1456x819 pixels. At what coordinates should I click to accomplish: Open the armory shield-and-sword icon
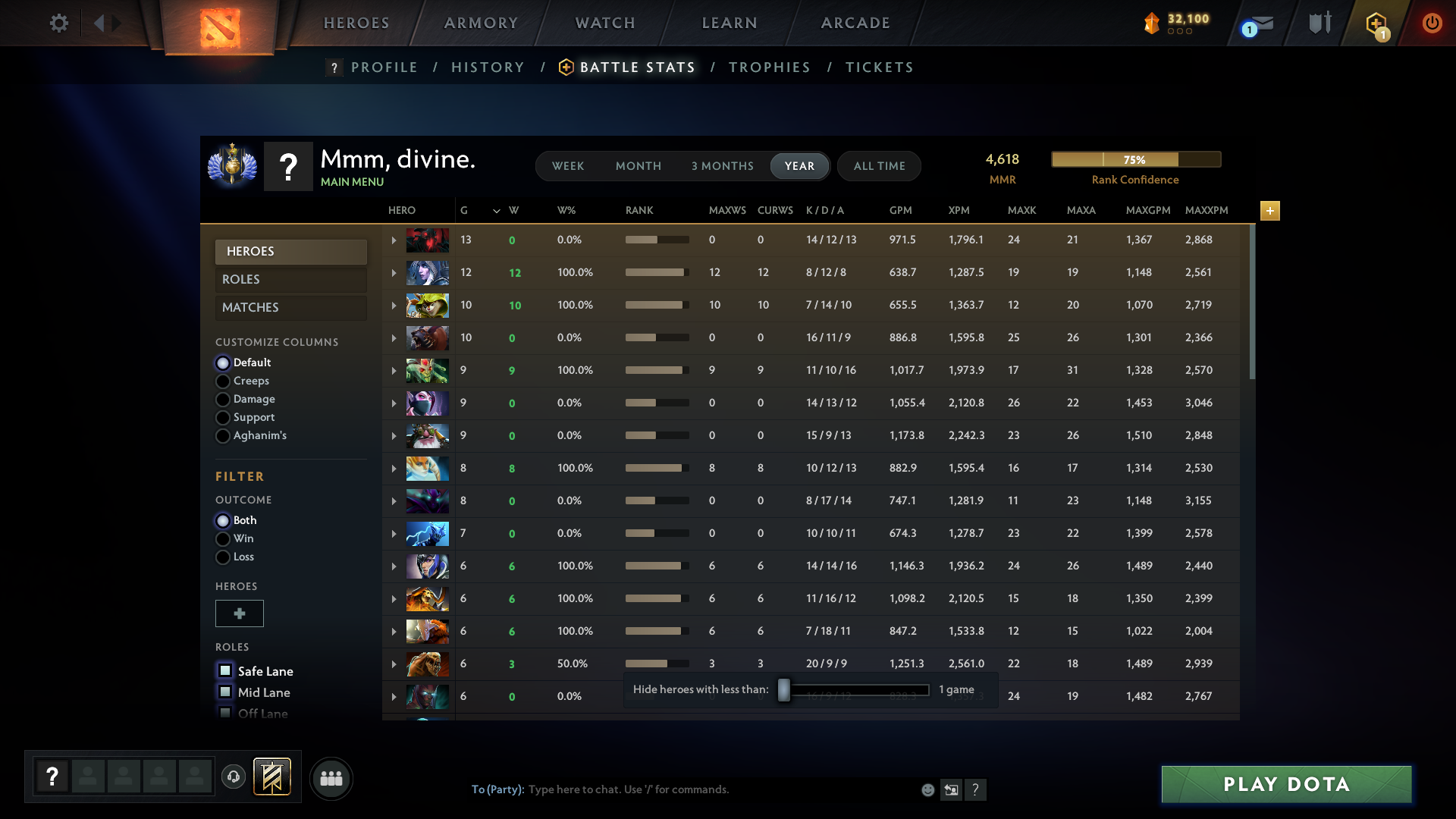point(1319,23)
